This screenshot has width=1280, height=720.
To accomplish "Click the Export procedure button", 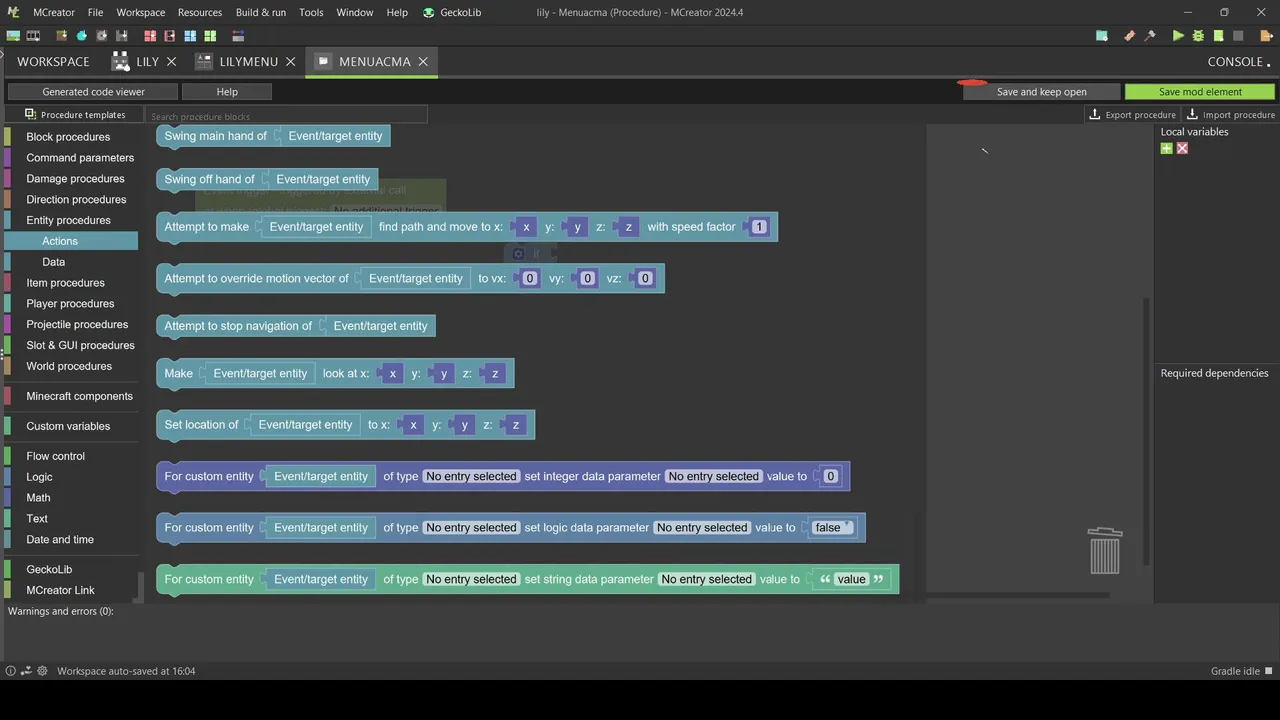I will [1132, 115].
